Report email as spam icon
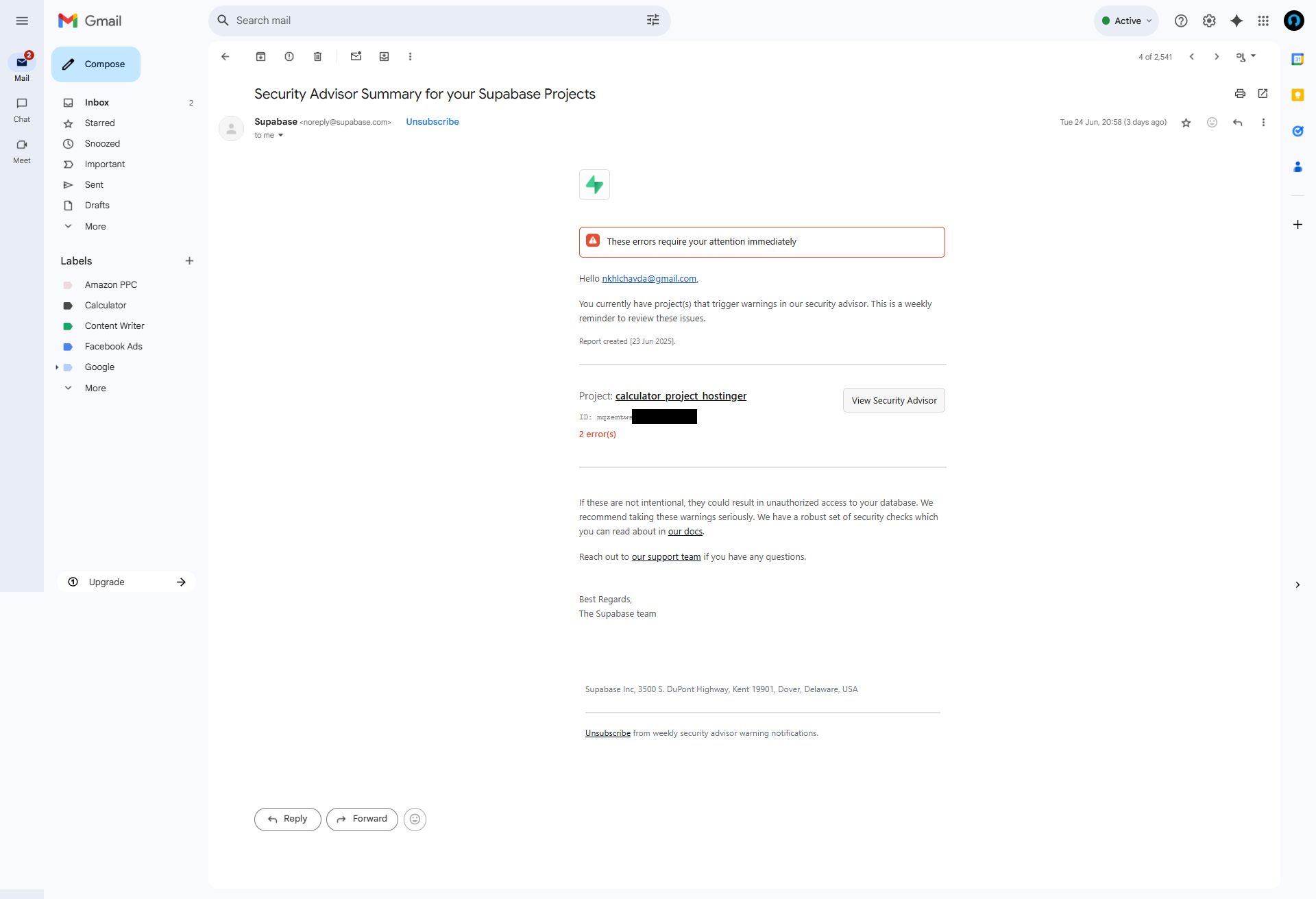The image size is (1316, 899). pyautogui.click(x=289, y=57)
